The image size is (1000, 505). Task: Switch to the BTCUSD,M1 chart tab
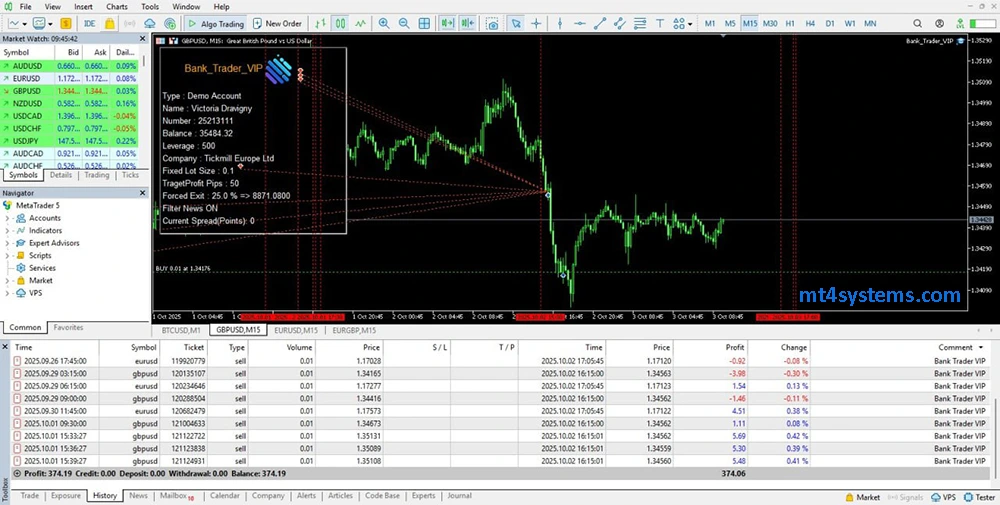[181, 330]
